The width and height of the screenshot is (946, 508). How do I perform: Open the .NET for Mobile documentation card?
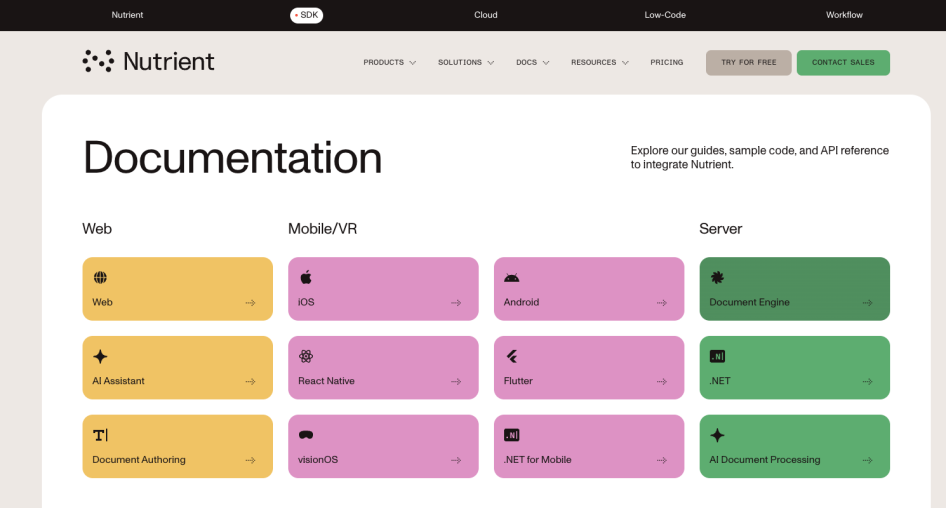pyautogui.click(x=589, y=446)
